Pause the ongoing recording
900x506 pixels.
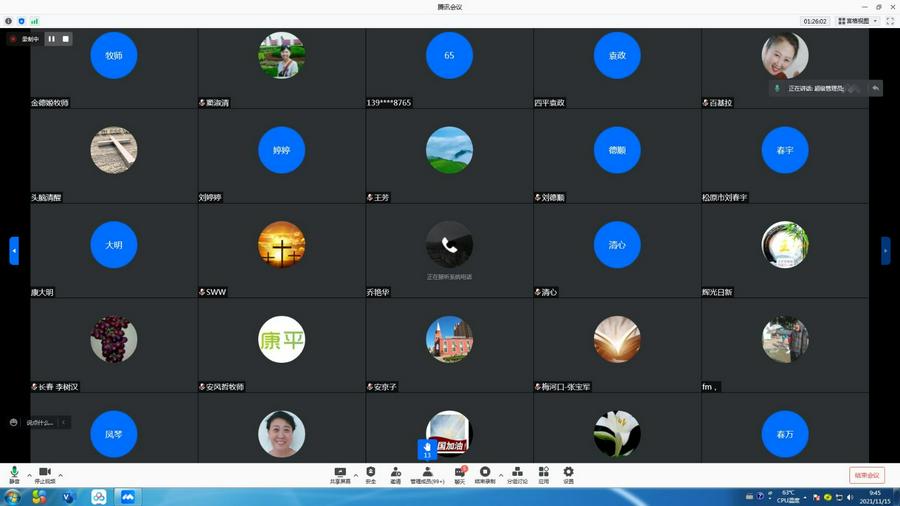pos(51,39)
